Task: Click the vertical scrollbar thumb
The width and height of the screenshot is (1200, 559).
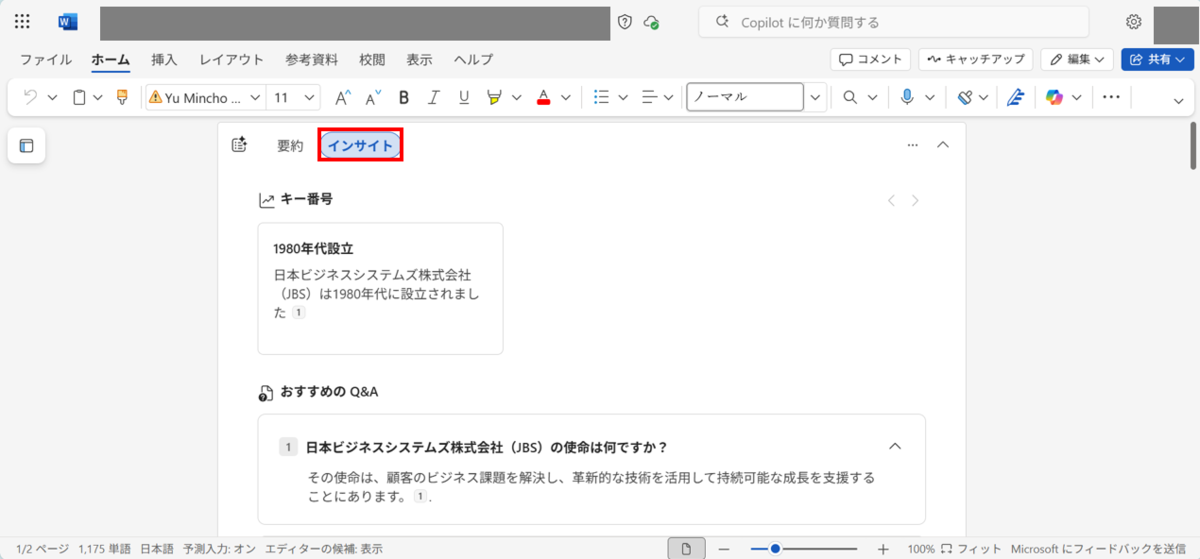Action: click(1193, 147)
